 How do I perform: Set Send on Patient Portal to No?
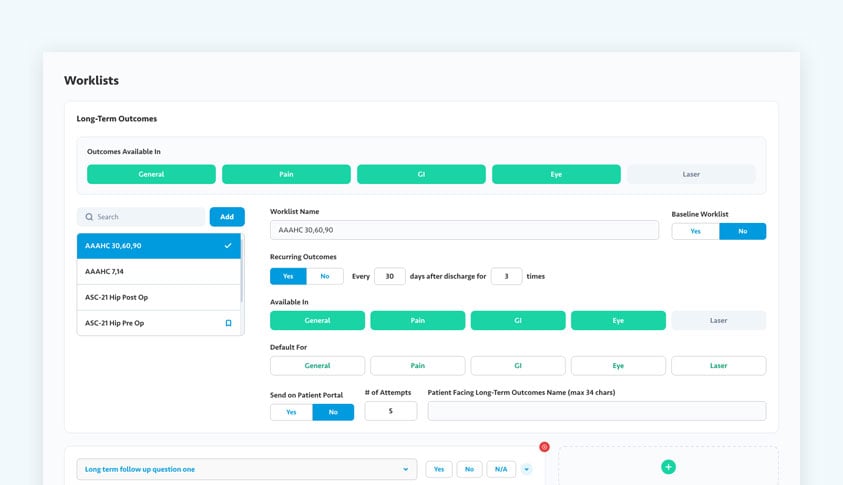[x=333, y=412]
